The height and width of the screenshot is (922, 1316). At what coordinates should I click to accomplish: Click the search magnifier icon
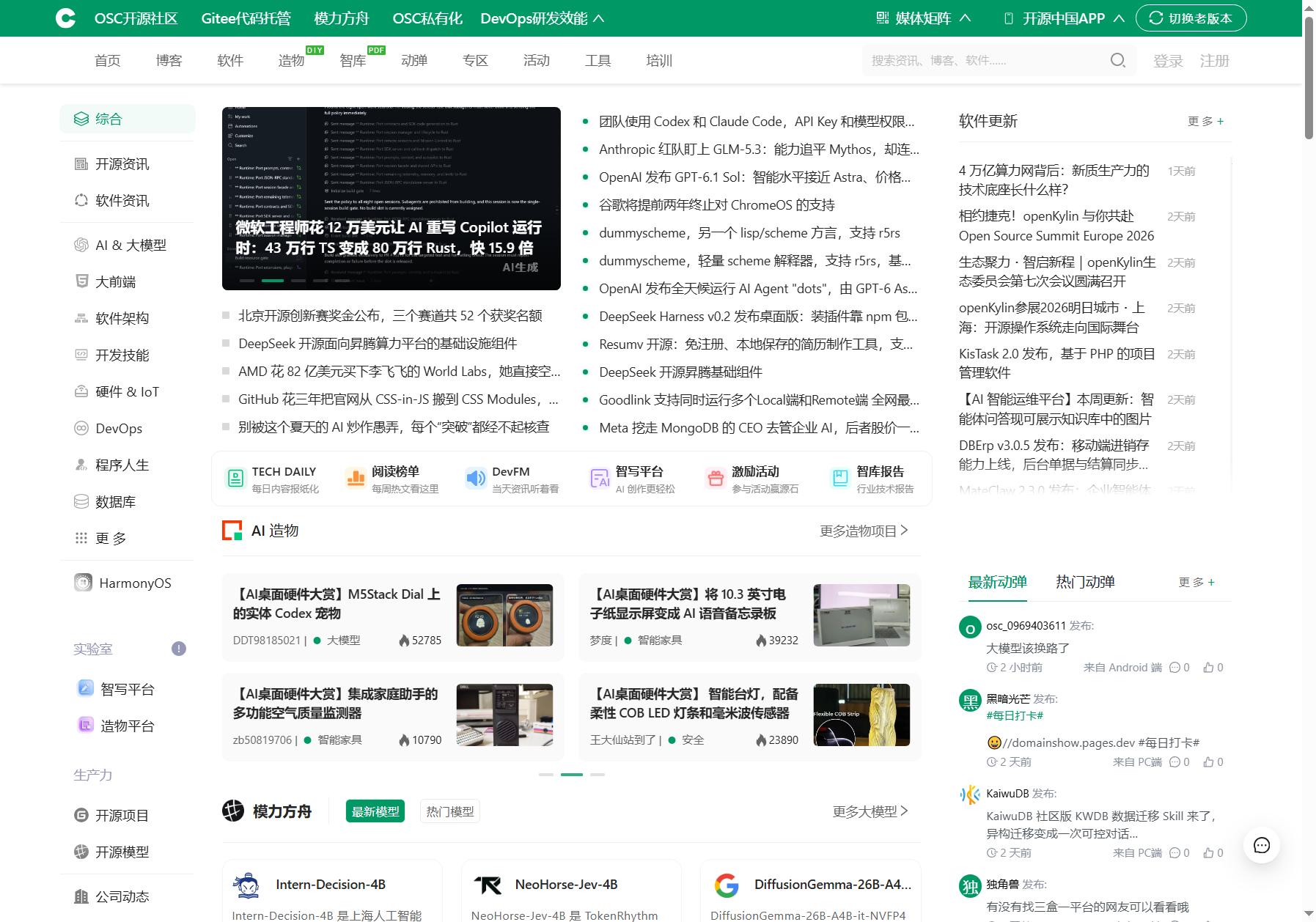(x=1117, y=60)
